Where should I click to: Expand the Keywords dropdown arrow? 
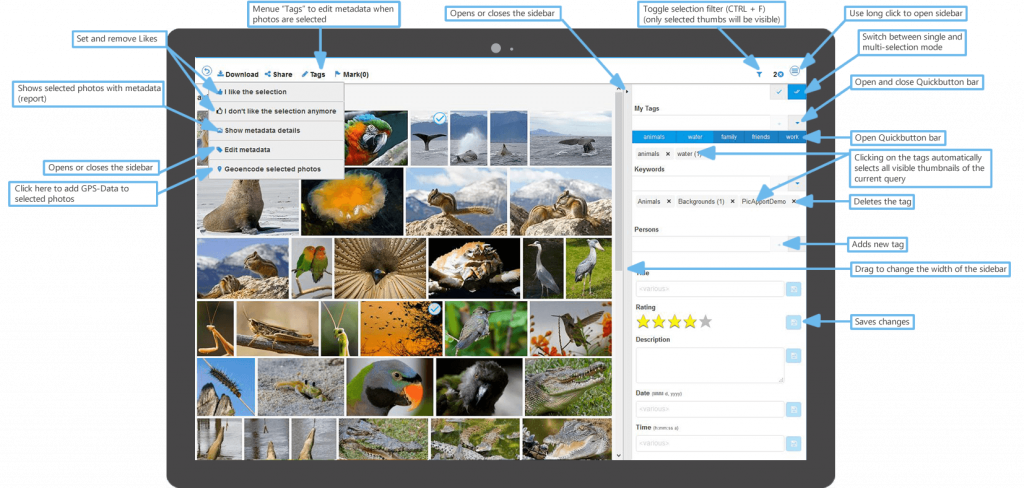point(796,184)
